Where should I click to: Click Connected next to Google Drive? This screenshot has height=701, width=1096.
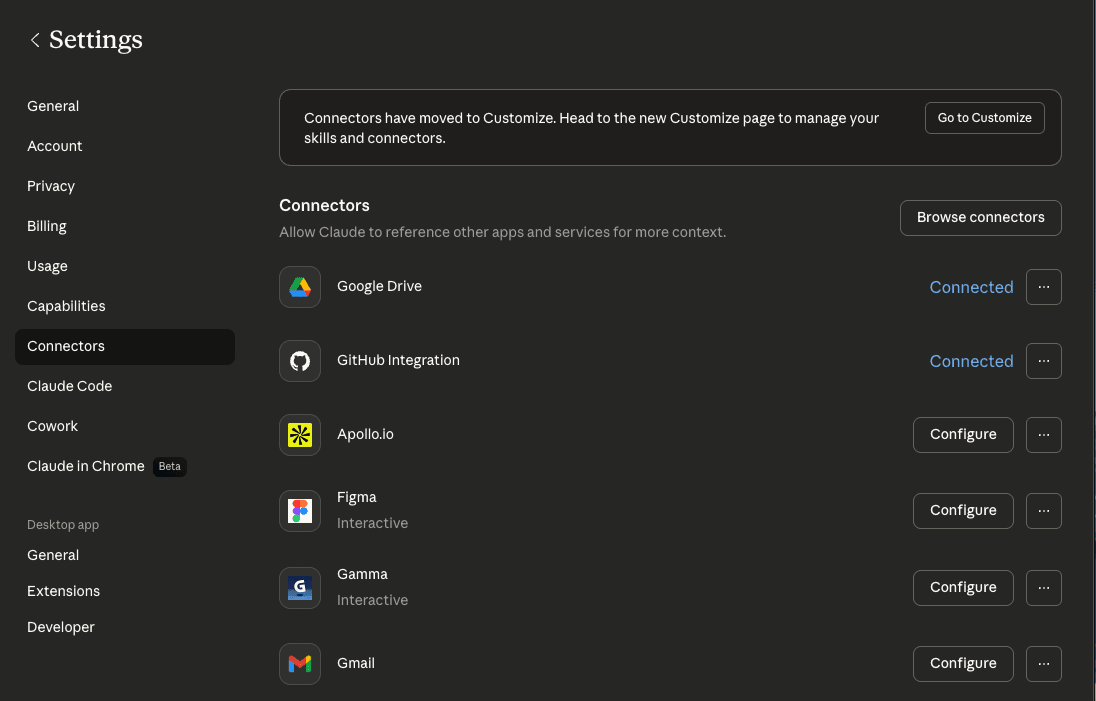(971, 287)
